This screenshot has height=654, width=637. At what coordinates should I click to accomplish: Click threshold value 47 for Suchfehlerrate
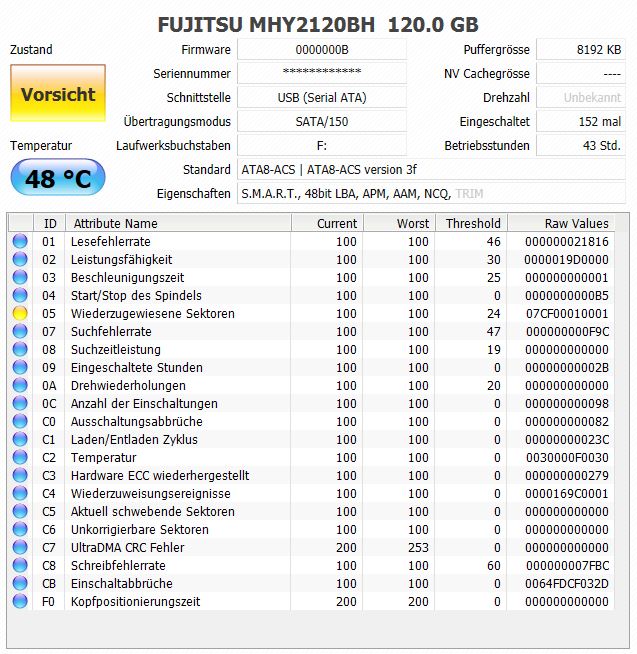coord(493,331)
